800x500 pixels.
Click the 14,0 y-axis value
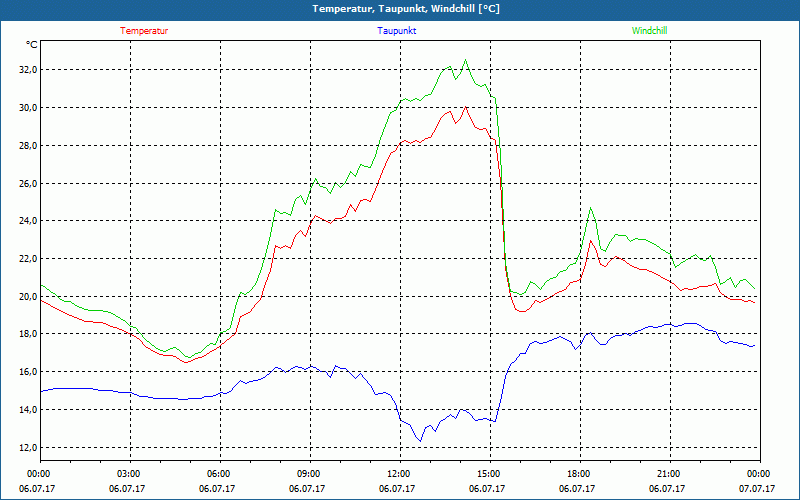tap(29, 410)
